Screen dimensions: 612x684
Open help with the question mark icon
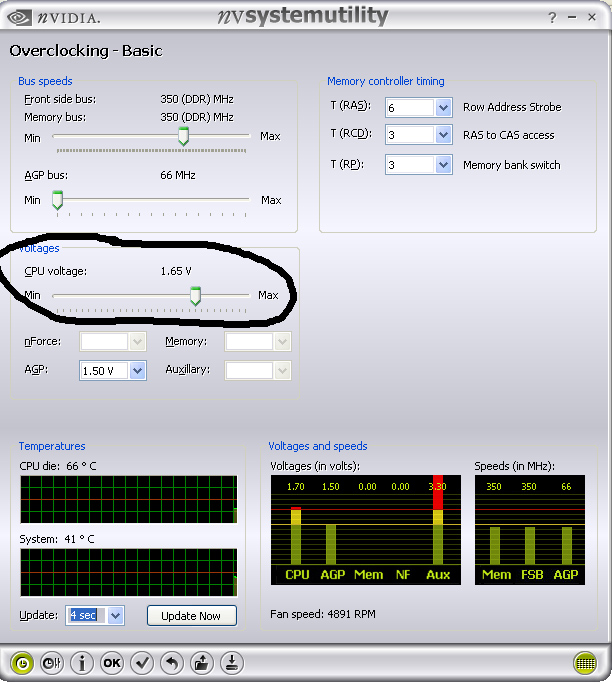(552, 17)
